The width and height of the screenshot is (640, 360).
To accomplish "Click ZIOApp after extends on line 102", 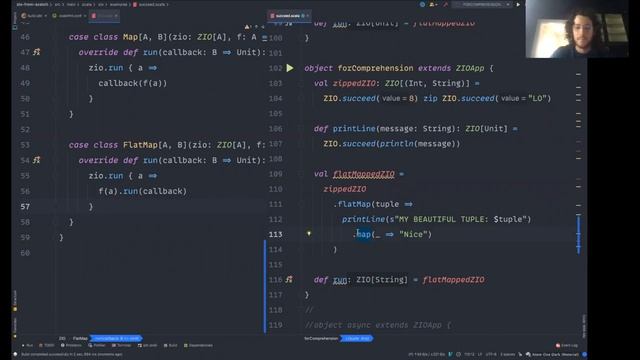I will (x=470, y=68).
